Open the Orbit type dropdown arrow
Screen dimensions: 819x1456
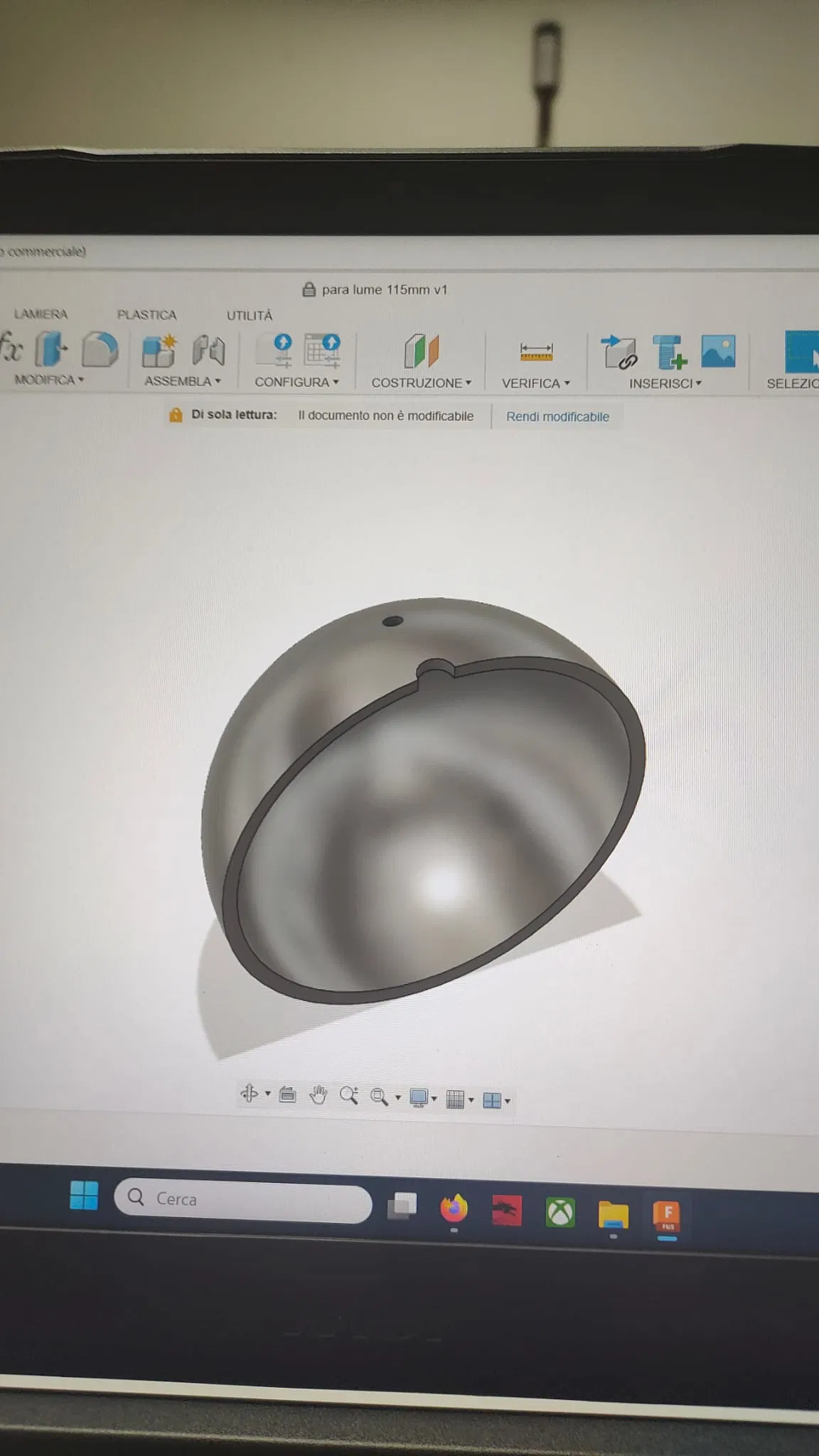point(267,1093)
